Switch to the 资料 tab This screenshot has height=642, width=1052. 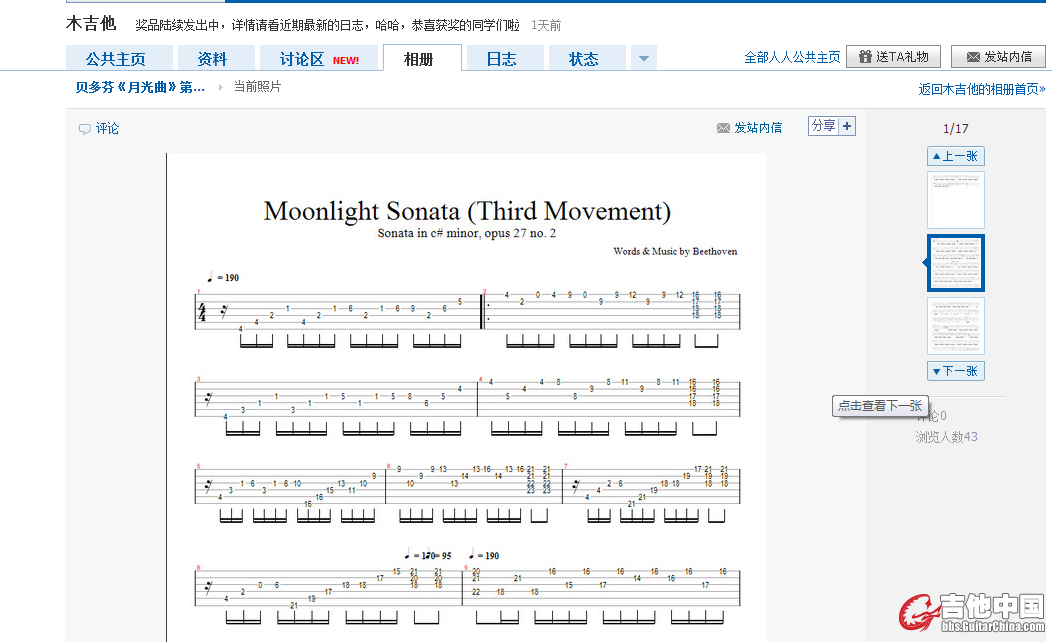click(x=215, y=58)
